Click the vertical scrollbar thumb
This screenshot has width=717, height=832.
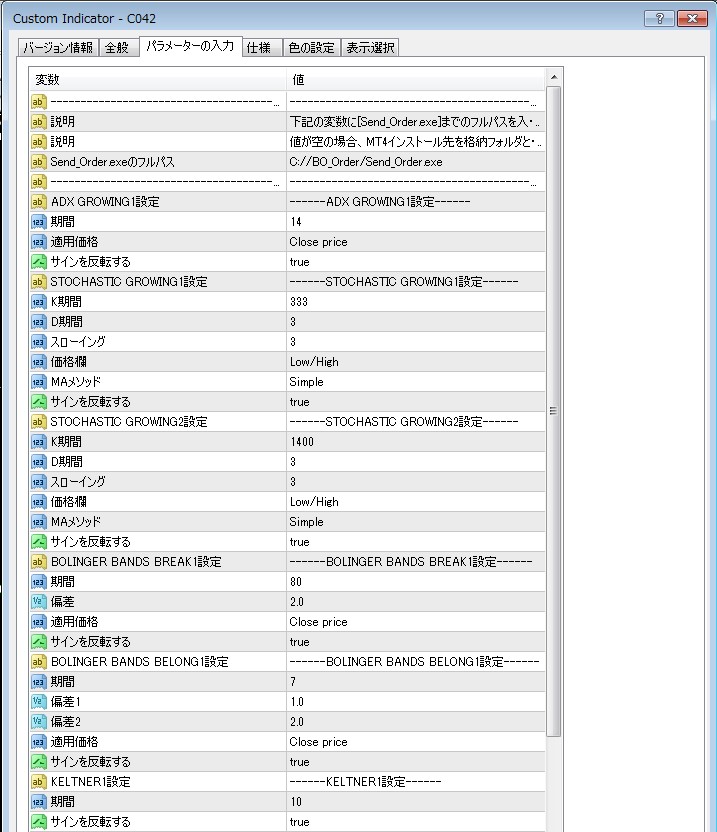coord(554,411)
